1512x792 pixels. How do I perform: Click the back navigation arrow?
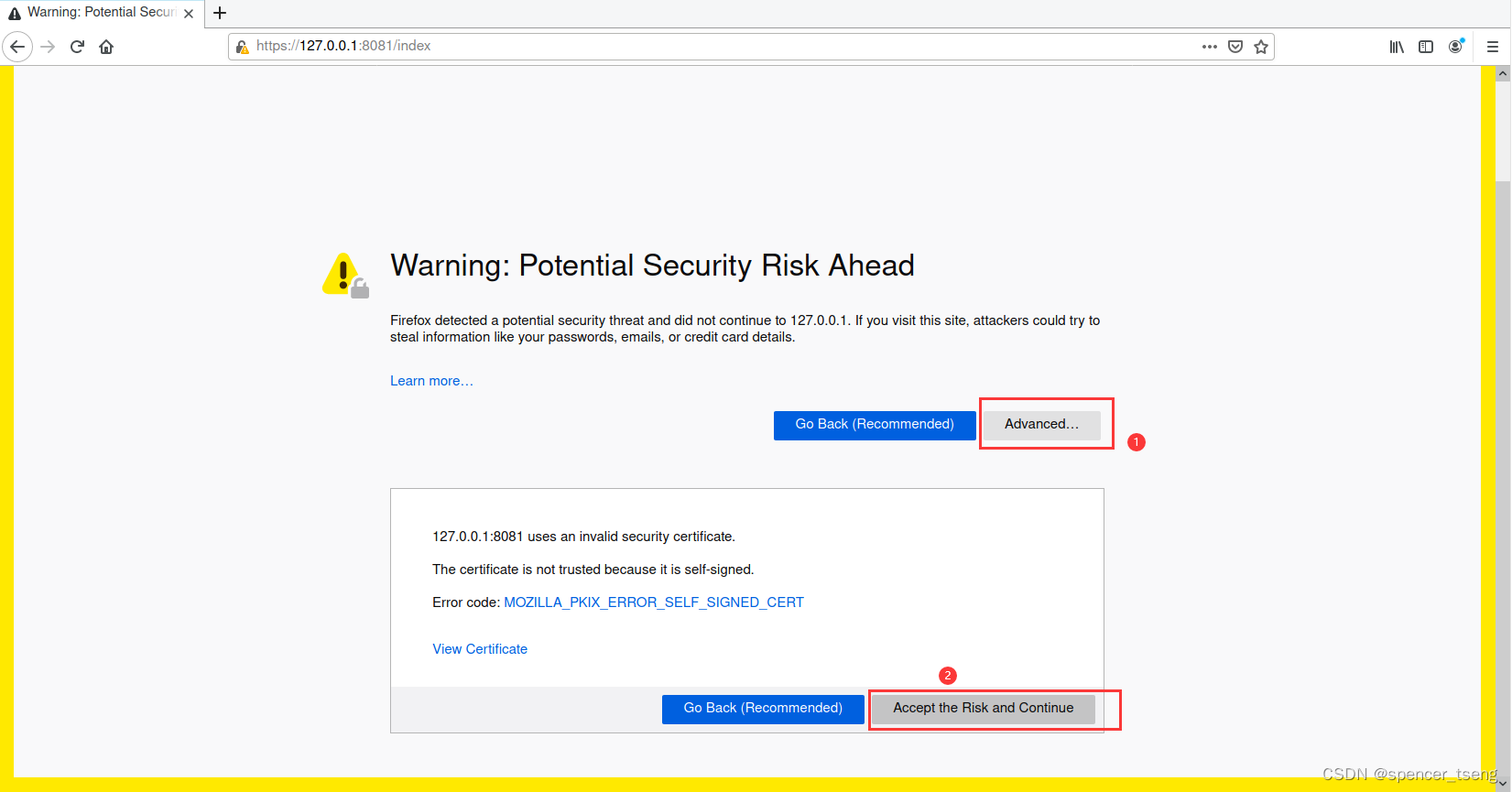pyautogui.click(x=17, y=46)
